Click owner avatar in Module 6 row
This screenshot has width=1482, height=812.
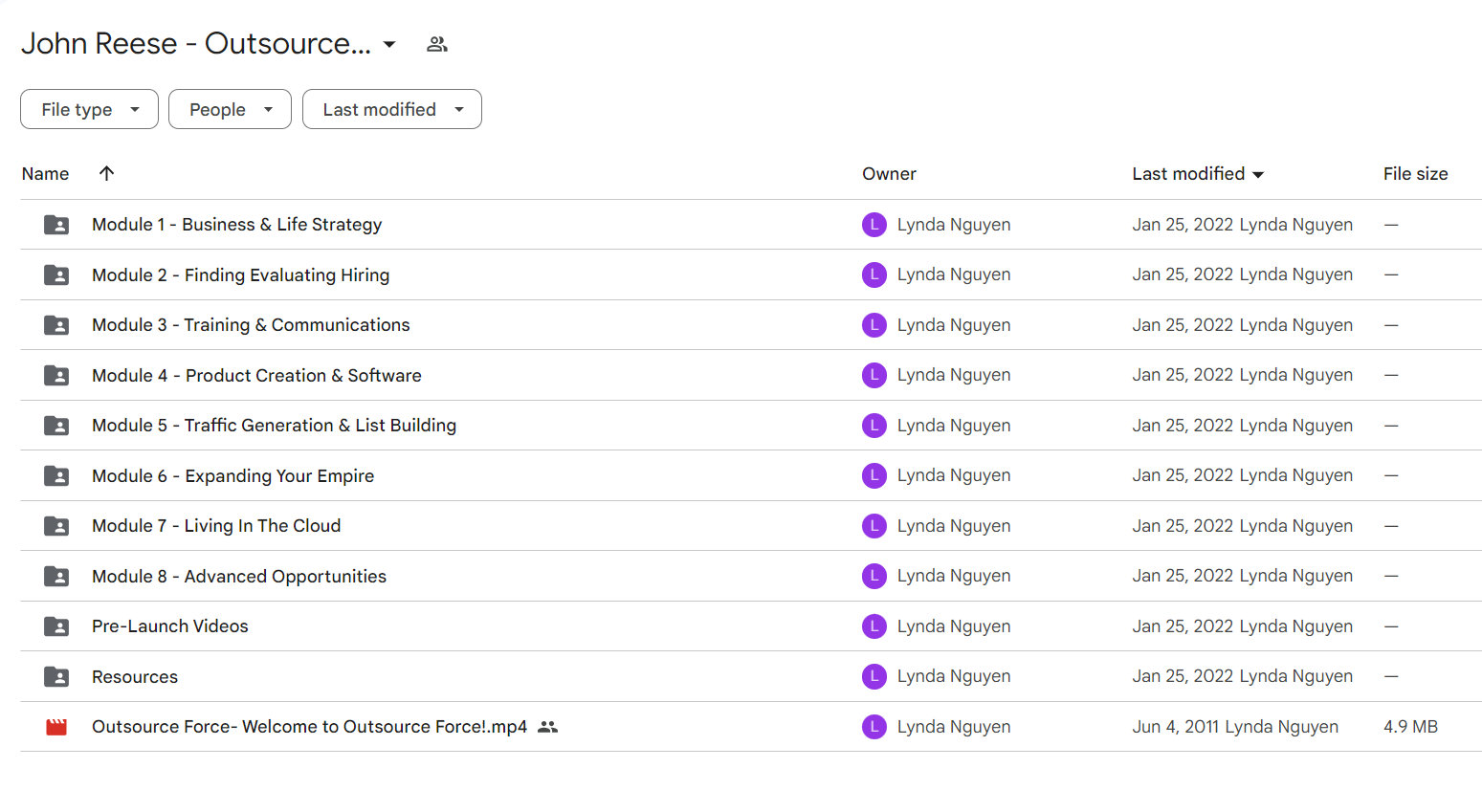coord(874,475)
